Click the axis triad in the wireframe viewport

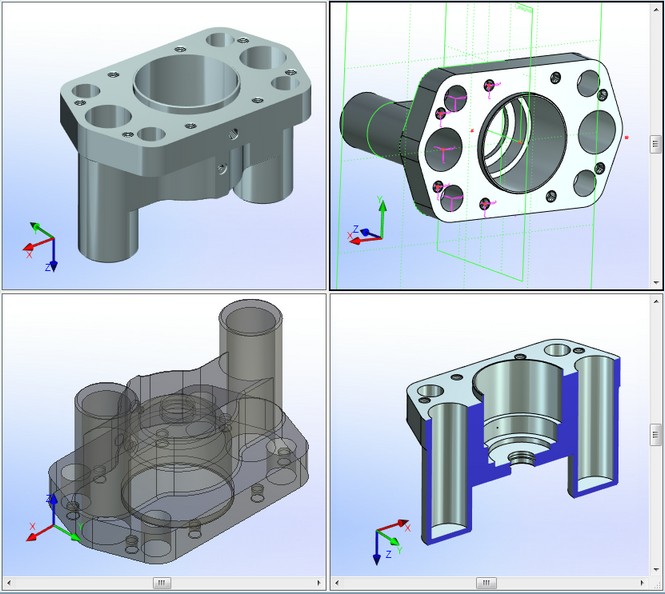tap(54, 518)
